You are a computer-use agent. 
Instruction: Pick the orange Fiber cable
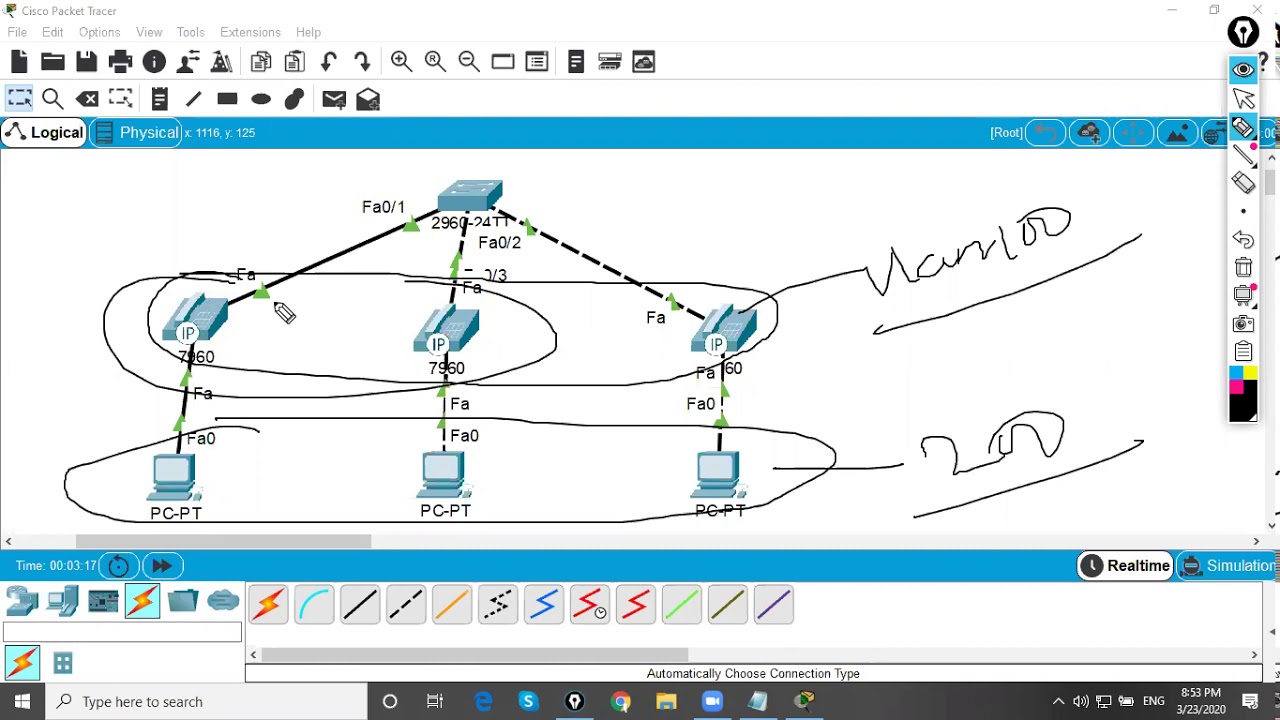(x=452, y=604)
